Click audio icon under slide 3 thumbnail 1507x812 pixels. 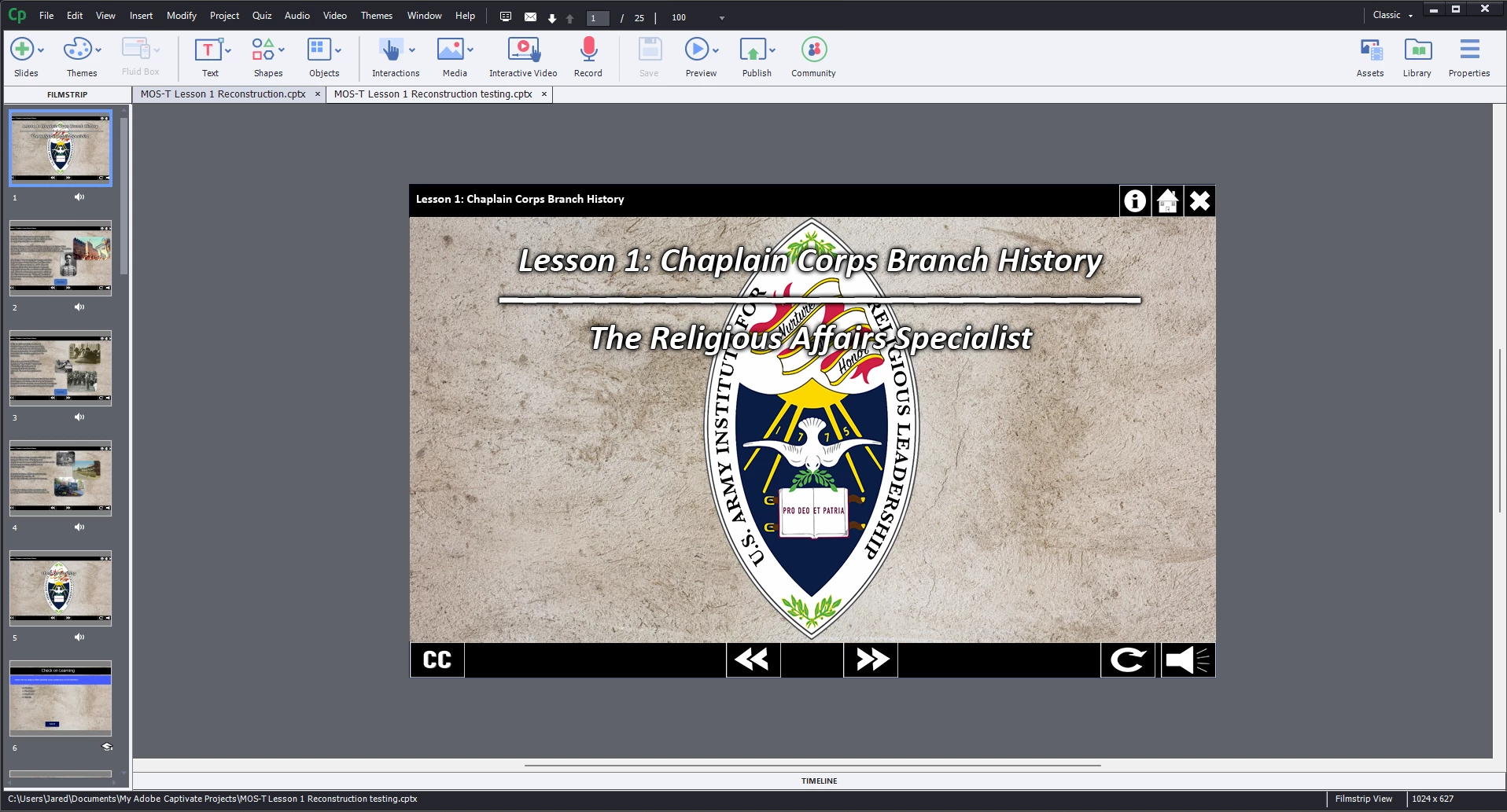pos(79,417)
